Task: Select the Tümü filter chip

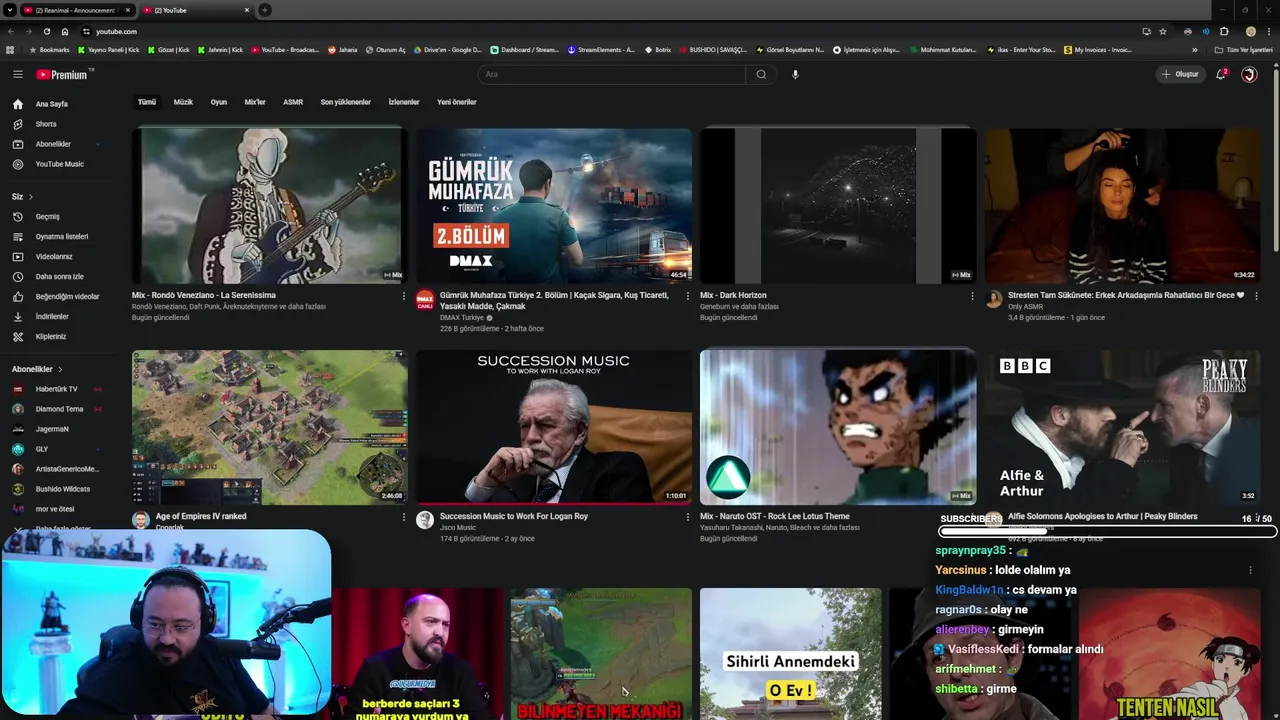Action: pos(147,102)
